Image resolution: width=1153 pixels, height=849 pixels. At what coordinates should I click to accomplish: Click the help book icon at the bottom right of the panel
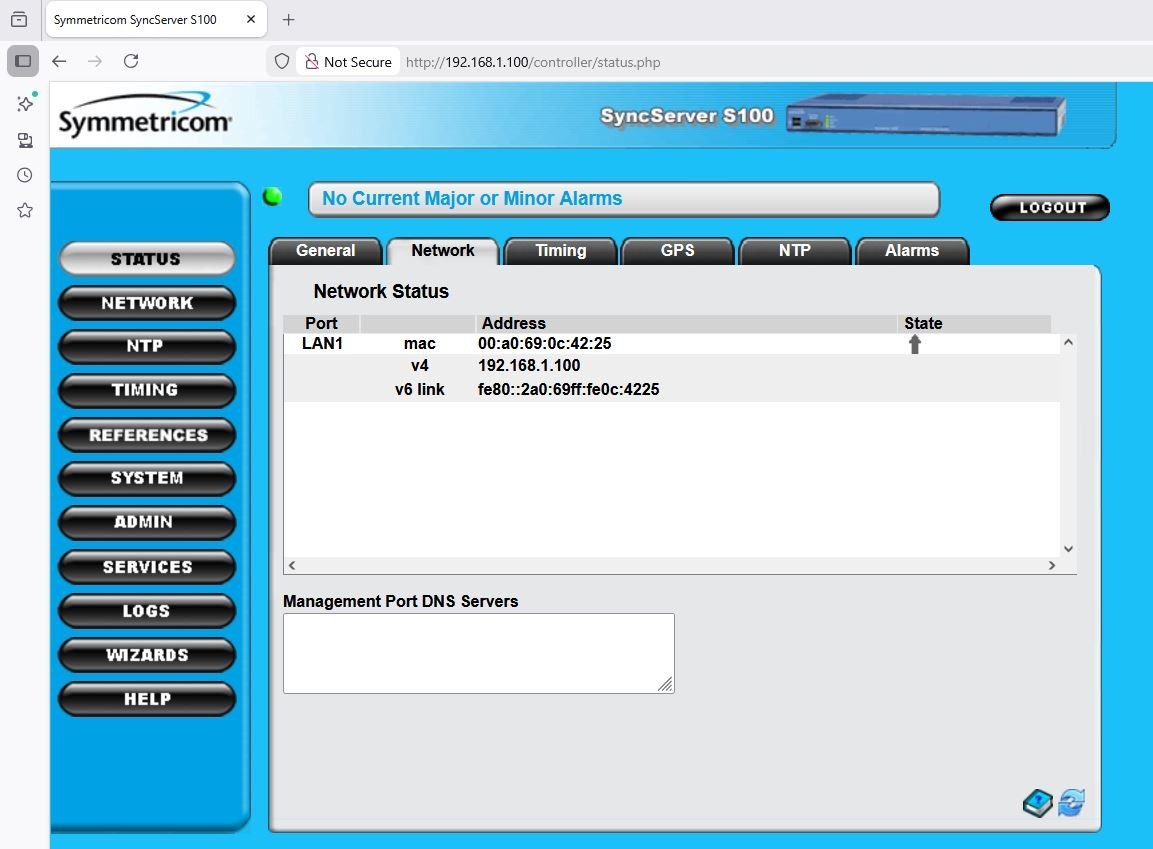pyautogui.click(x=1038, y=803)
